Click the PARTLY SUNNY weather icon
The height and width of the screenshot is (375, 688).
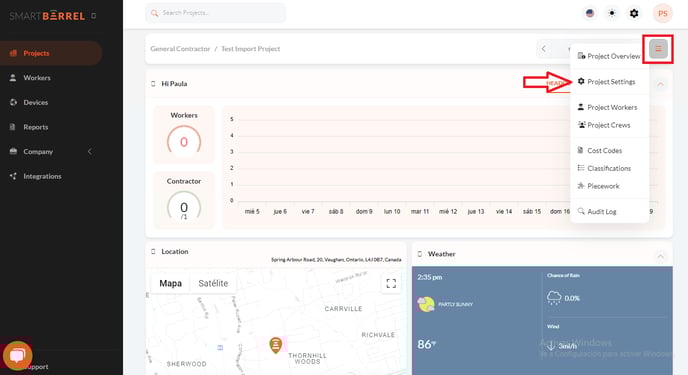pos(426,304)
